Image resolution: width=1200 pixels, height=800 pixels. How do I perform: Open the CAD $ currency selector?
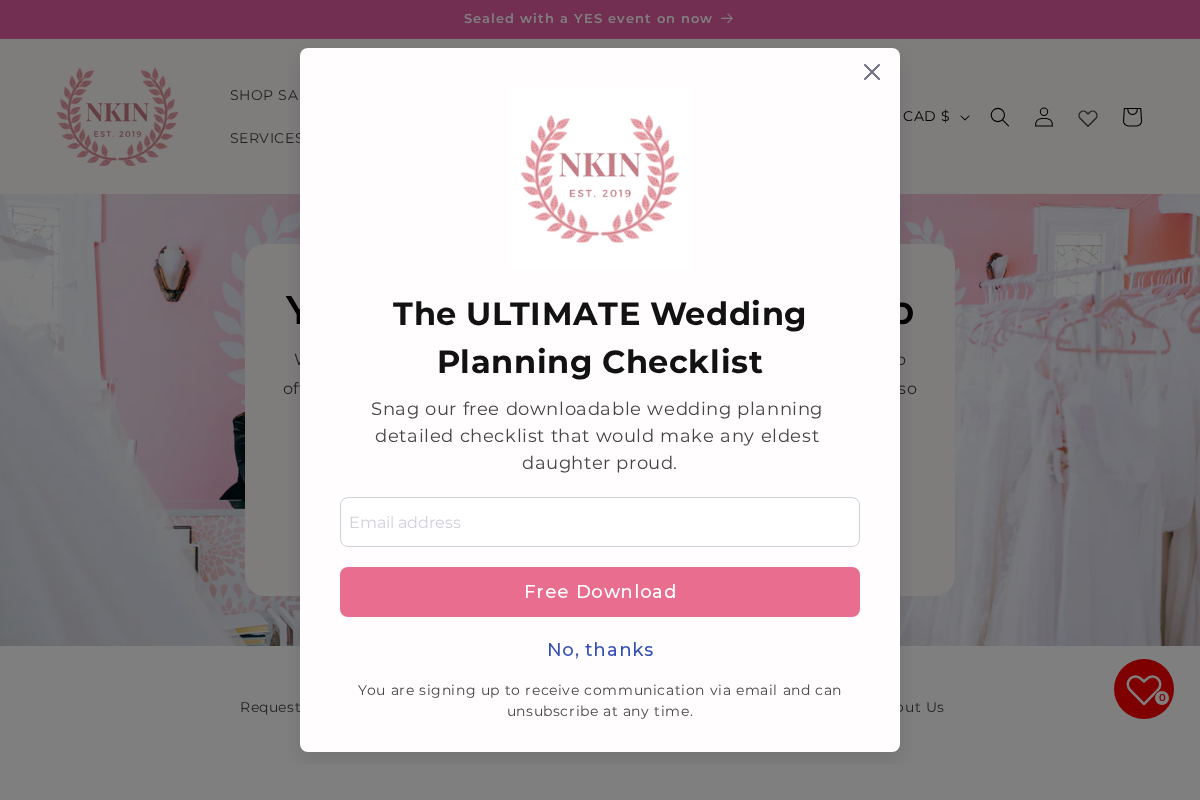929,117
